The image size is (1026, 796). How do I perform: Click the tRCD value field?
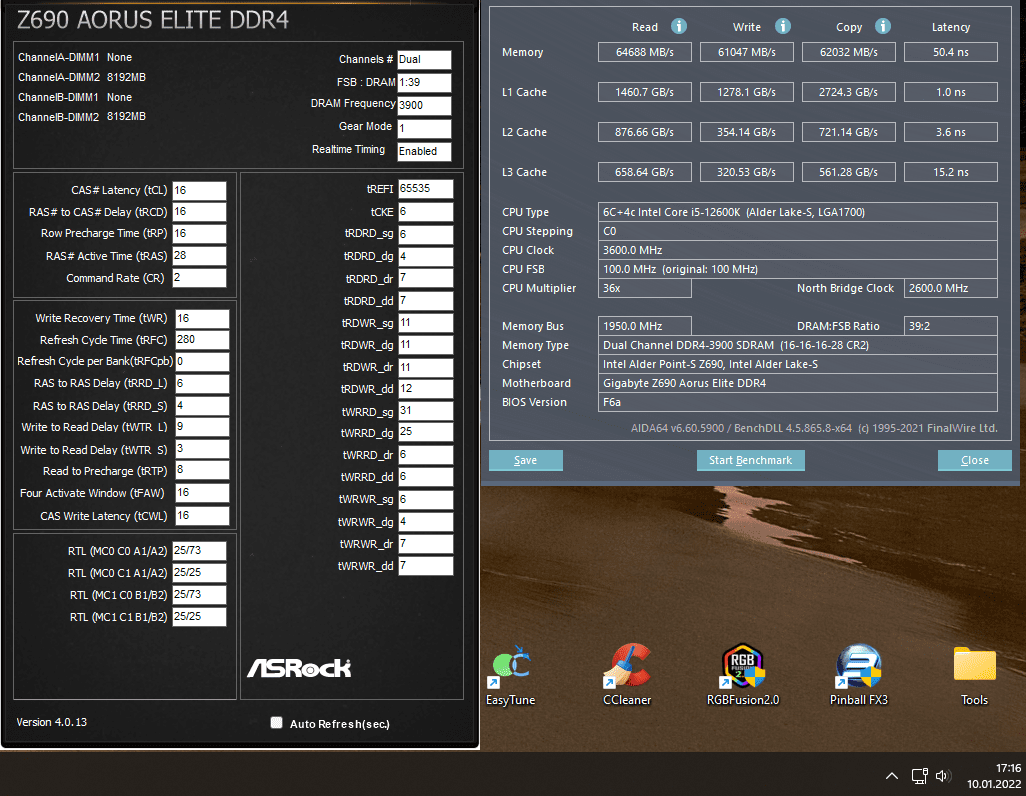(x=200, y=212)
